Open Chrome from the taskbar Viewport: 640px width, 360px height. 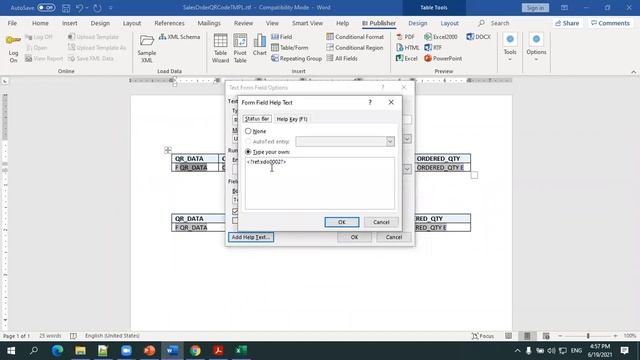(x=195, y=351)
